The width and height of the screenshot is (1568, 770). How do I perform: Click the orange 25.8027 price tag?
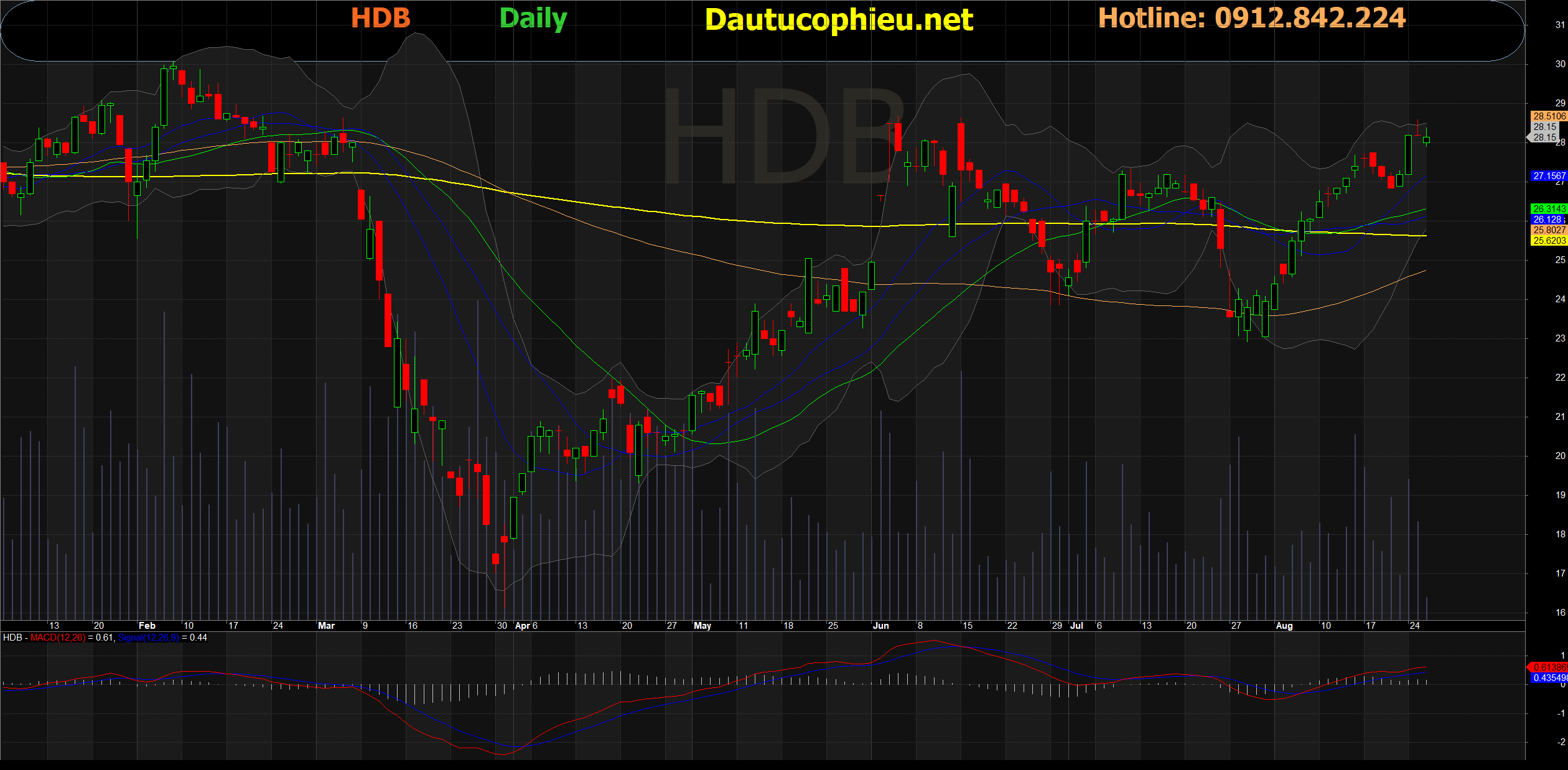point(1548,230)
